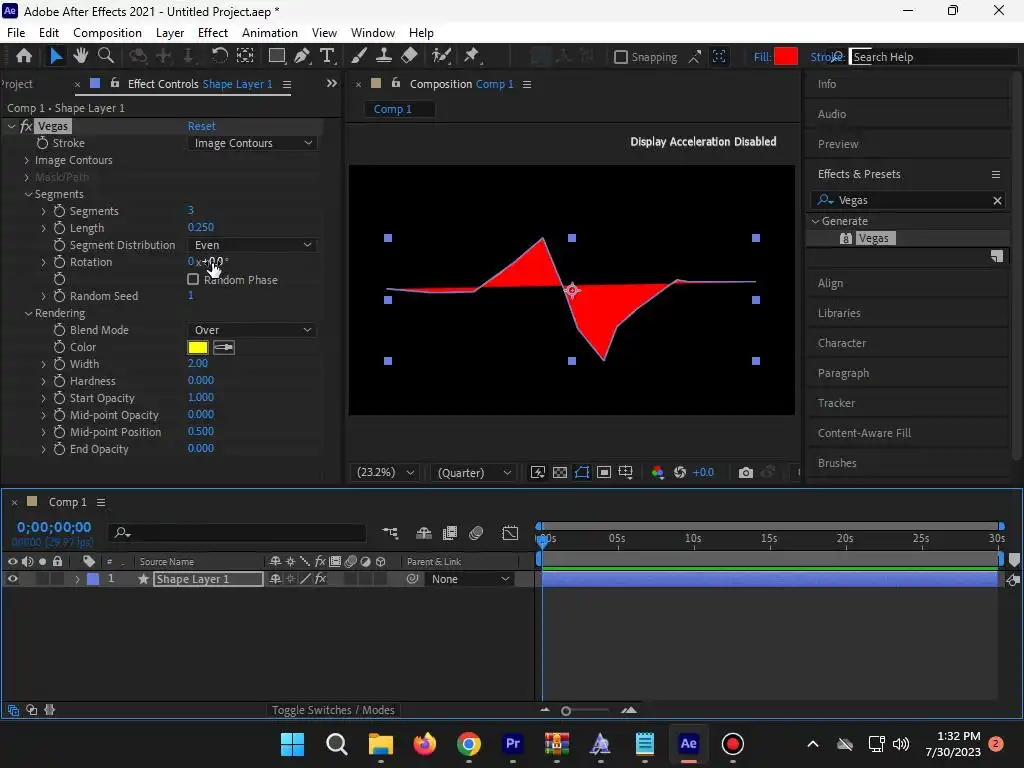The width and height of the screenshot is (1024, 768).
Task: Collapse the Rendering group
Action: [28, 313]
